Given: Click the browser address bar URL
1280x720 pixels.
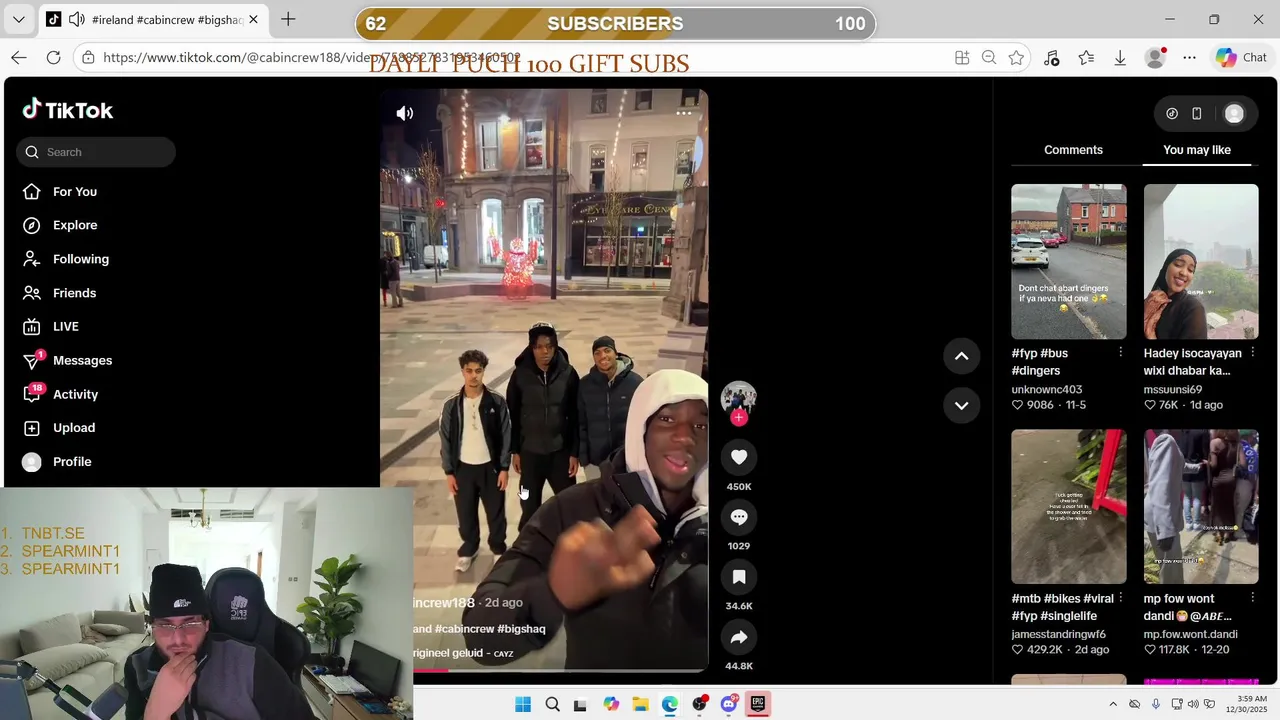Looking at the screenshot, I should point(312,58).
